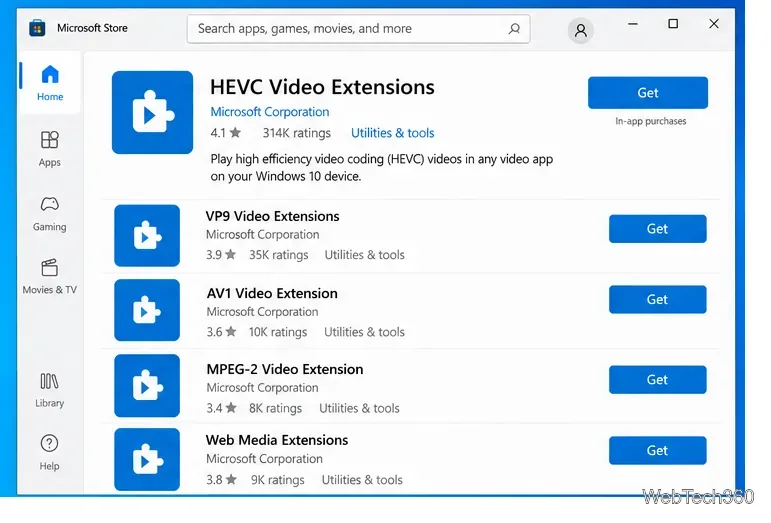
Task: Get AV1 Video Extension
Action: tap(657, 299)
